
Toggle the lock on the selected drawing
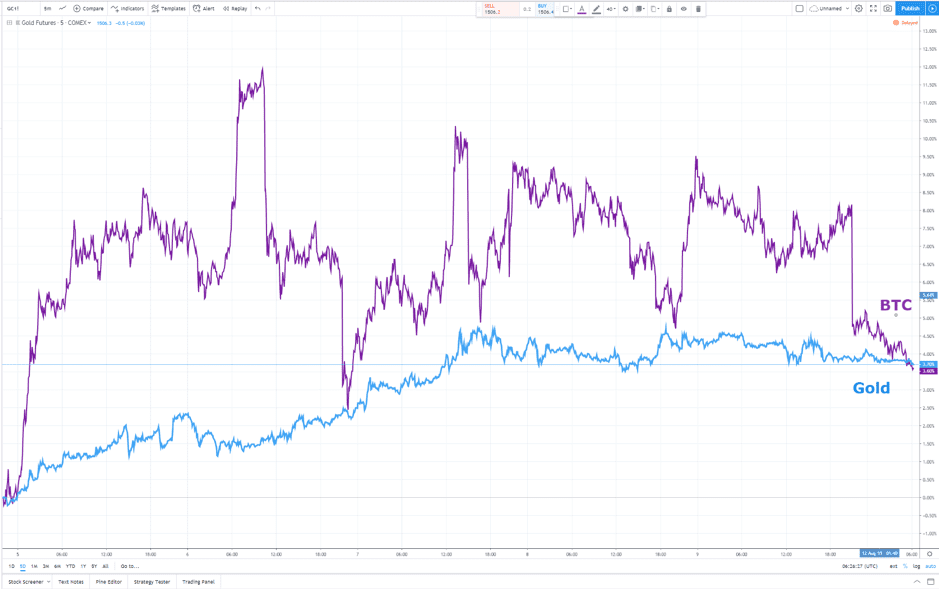click(x=669, y=9)
